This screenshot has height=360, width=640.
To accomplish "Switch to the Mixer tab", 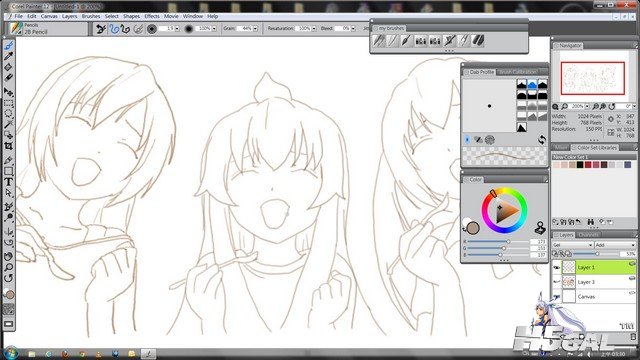I will tap(561, 147).
